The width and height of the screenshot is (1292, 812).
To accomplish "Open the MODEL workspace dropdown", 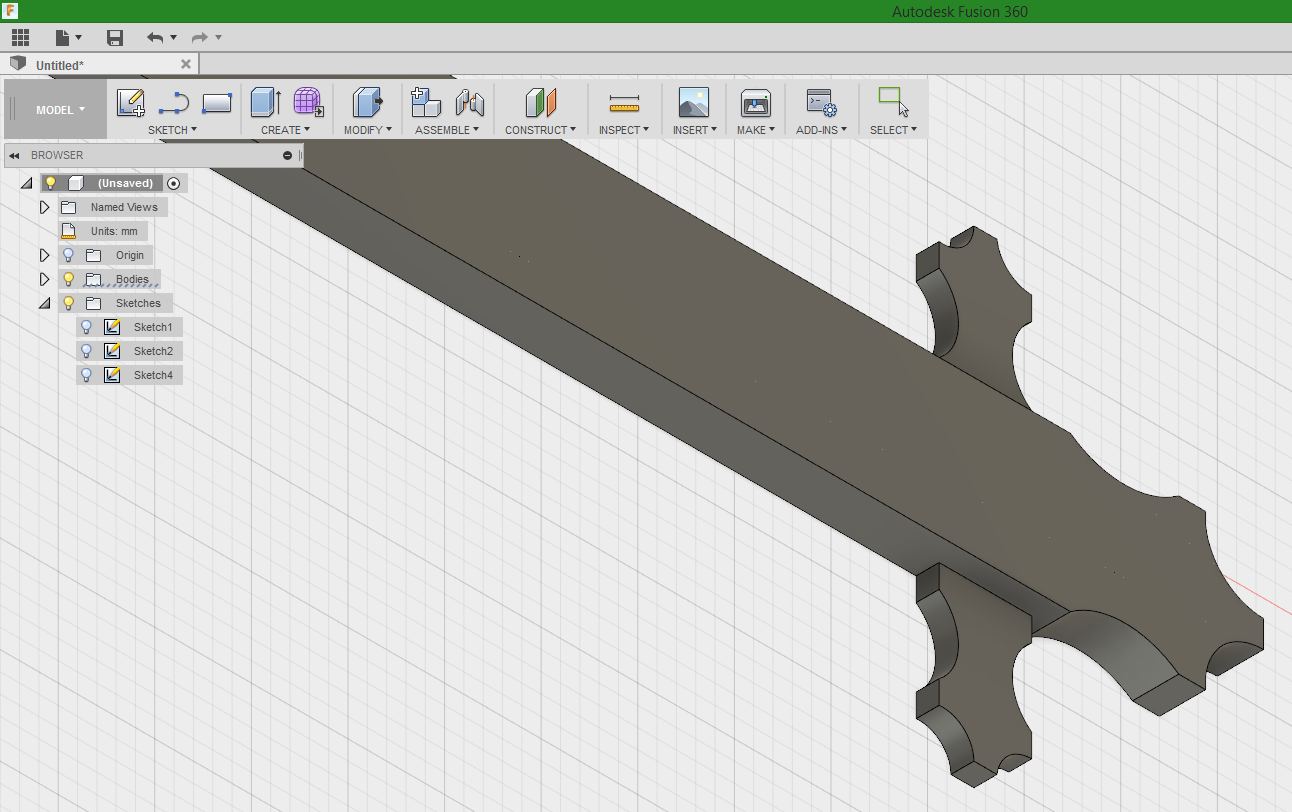I will click(x=60, y=110).
